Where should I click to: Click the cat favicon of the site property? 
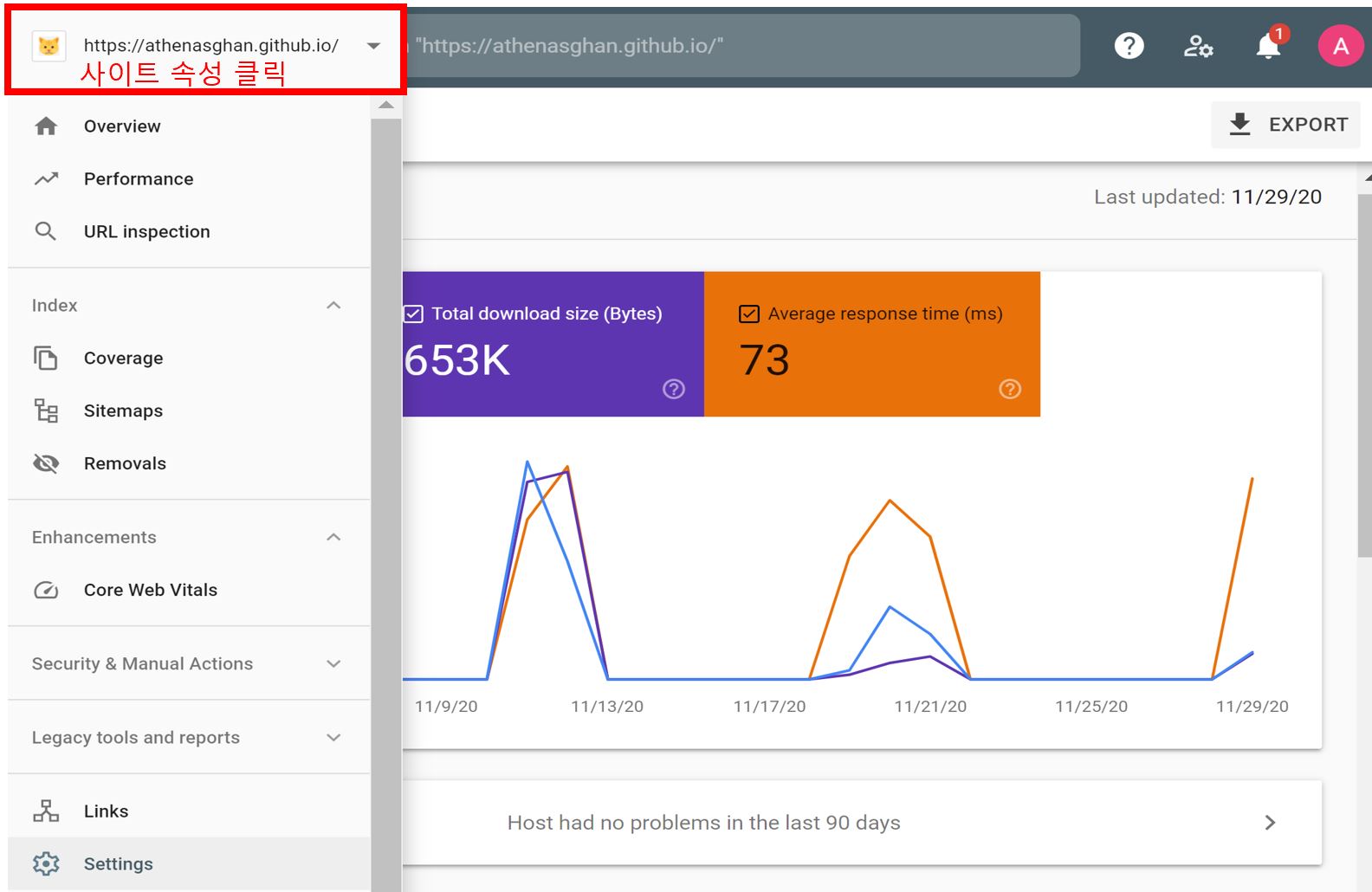(49, 45)
